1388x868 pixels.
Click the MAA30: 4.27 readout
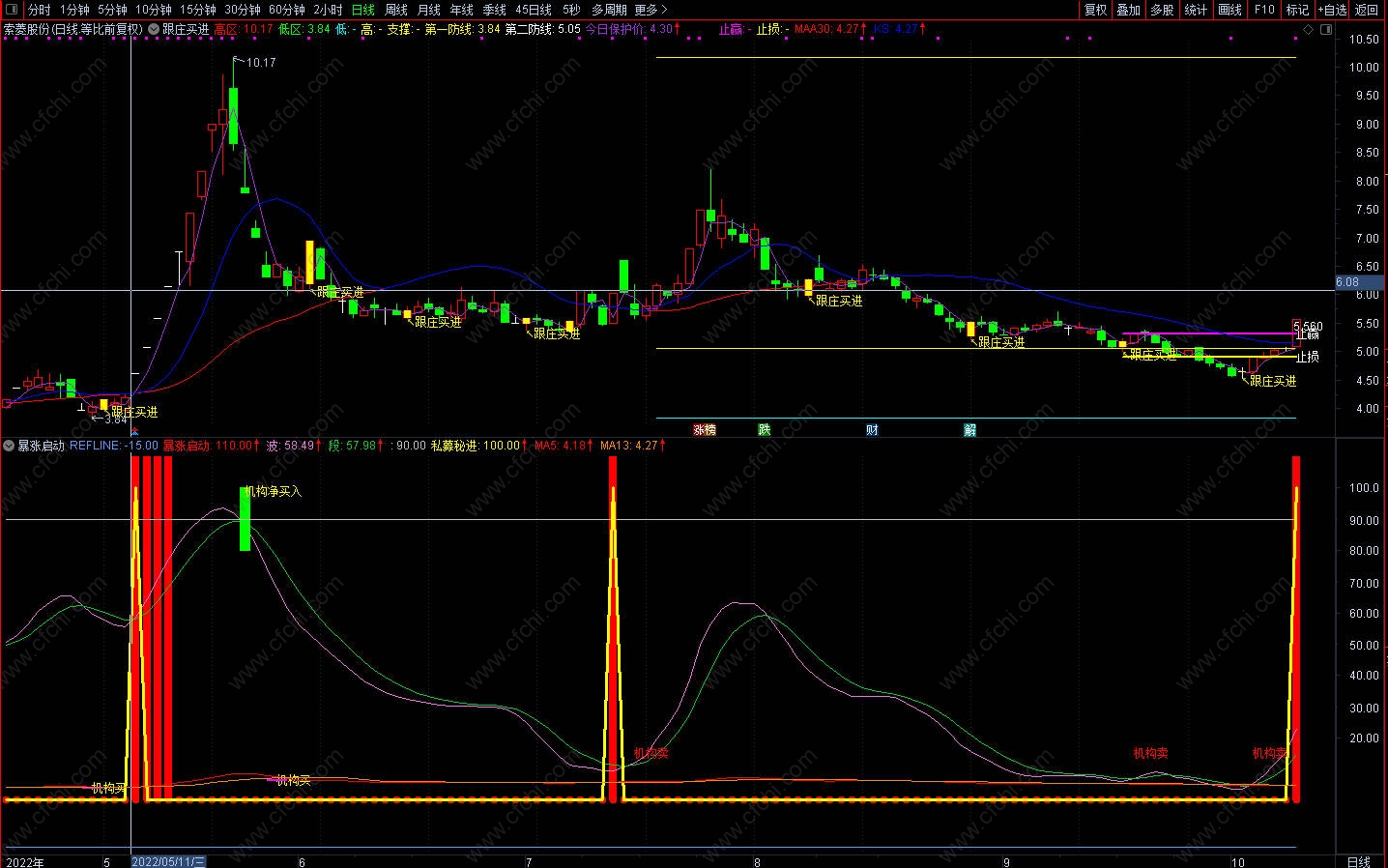(826, 29)
